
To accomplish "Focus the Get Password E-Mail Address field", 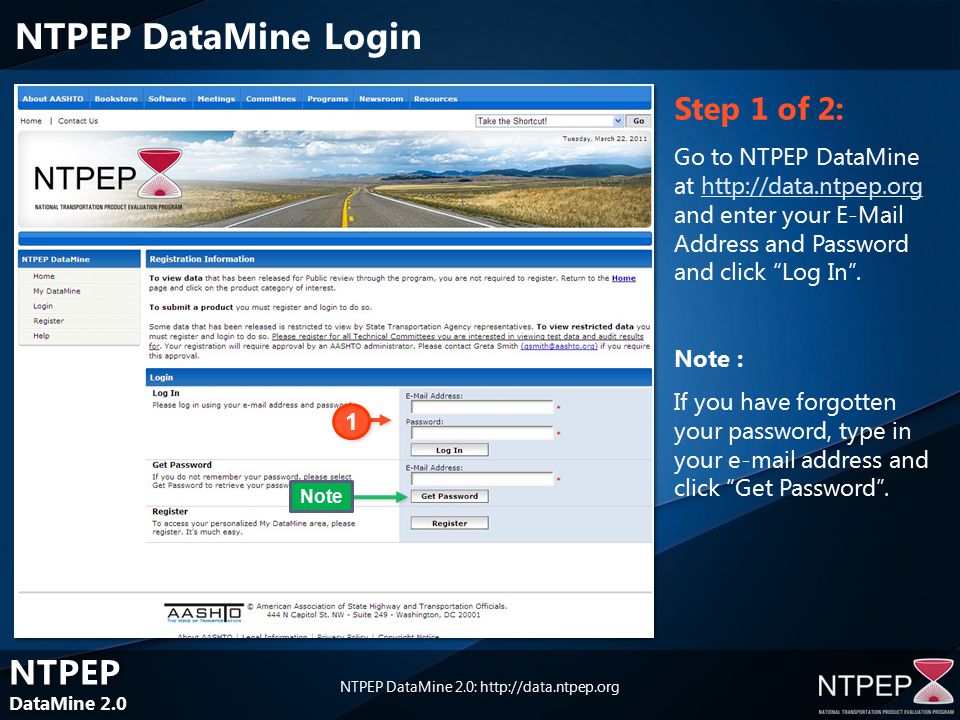I will pyautogui.click(x=482, y=479).
